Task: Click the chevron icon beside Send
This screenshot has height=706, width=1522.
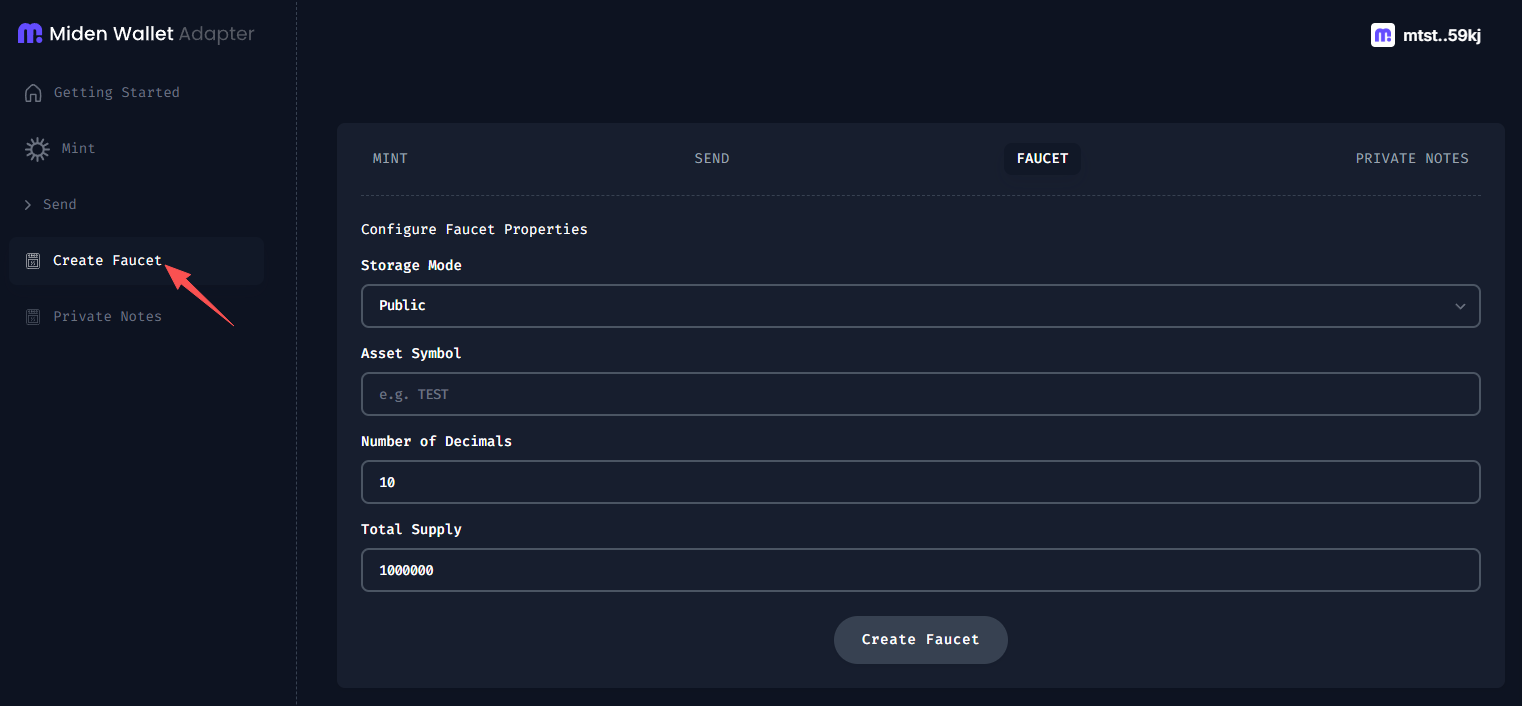Action: point(28,204)
